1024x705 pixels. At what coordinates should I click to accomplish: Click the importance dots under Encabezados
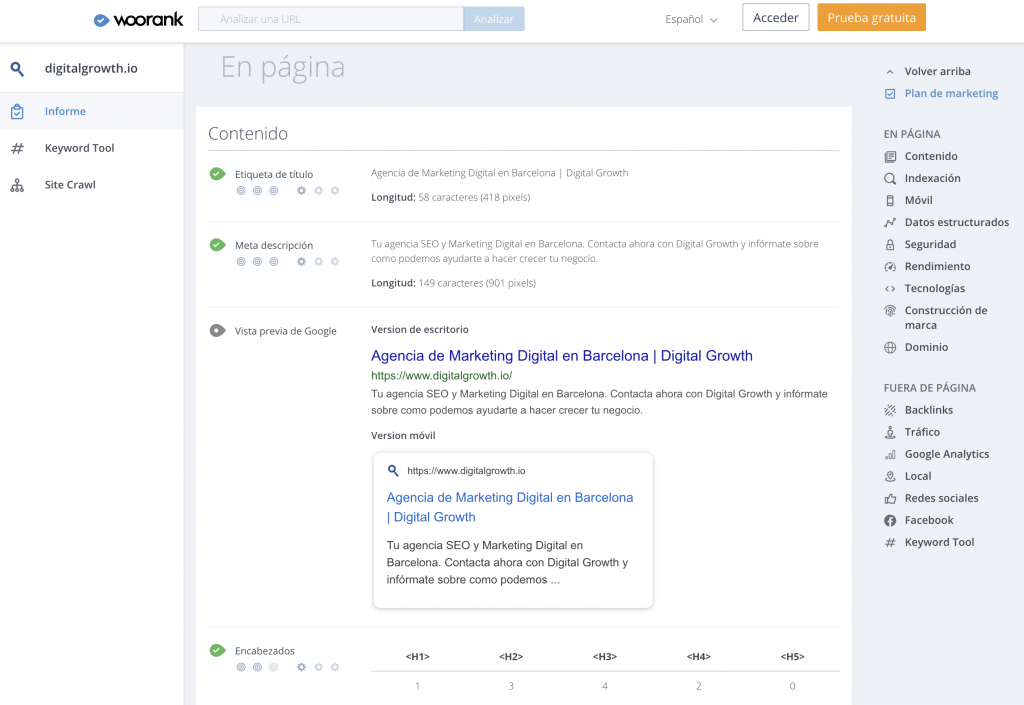pos(257,667)
